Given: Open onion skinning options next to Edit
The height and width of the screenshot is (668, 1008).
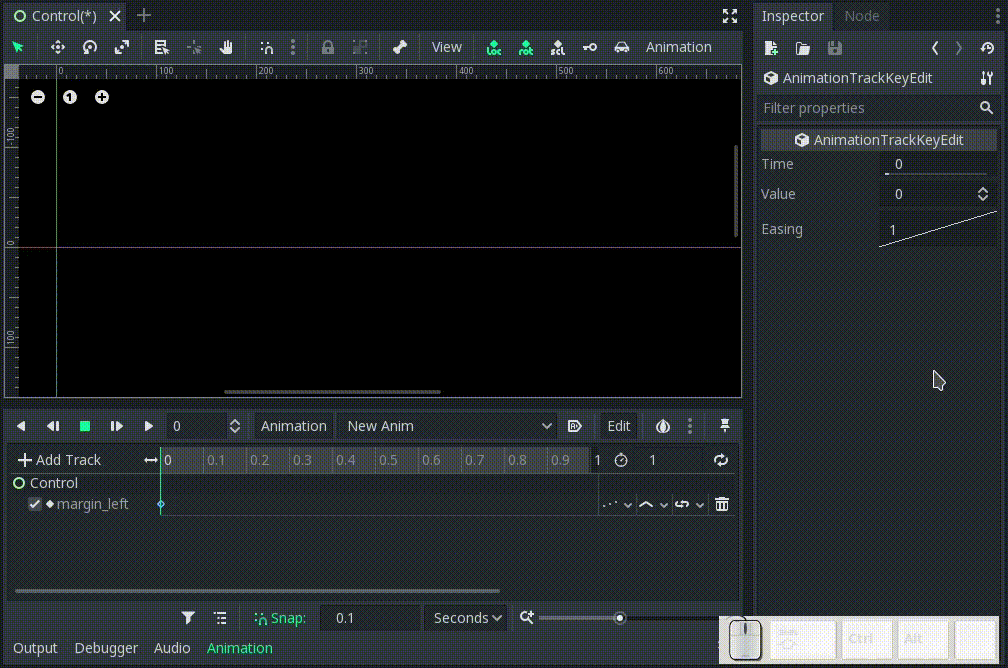Looking at the screenshot, I should pyautogui.click(x=662, y=426).
